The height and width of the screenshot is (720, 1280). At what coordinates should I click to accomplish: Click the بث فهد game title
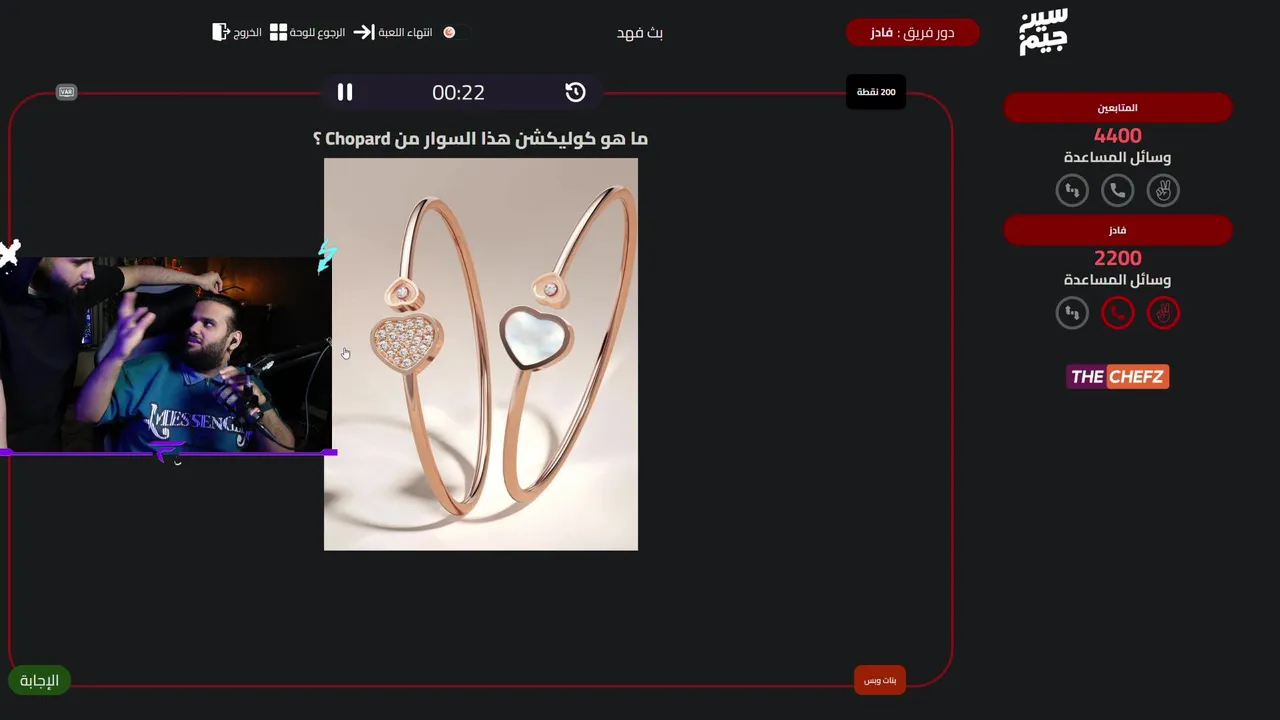click(x=640, y=33)
